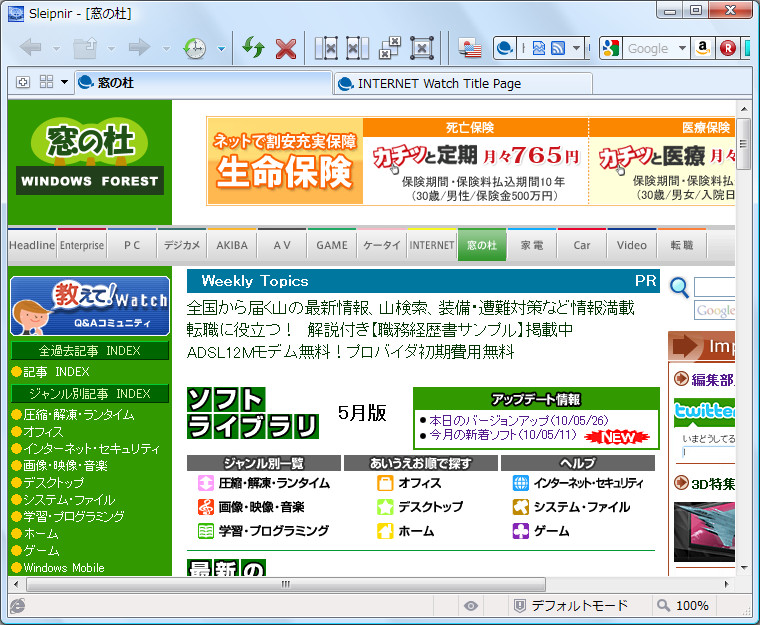This screenshot has width=760, height=625.
Task: Expand the folder-up dropdown arrow
Action: (111, 48)
